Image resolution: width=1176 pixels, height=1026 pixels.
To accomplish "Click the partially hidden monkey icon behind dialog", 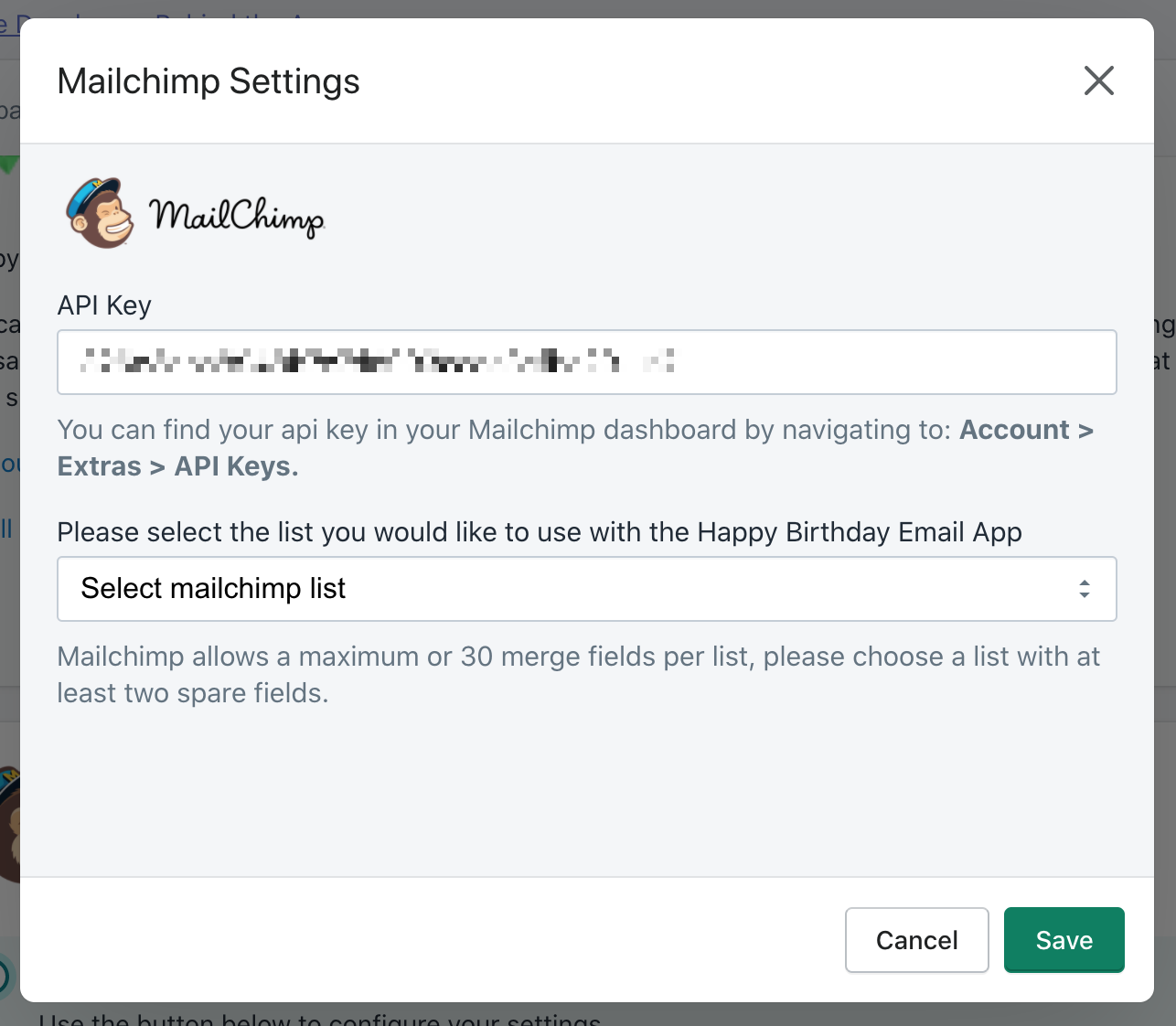I will point(9,823).
